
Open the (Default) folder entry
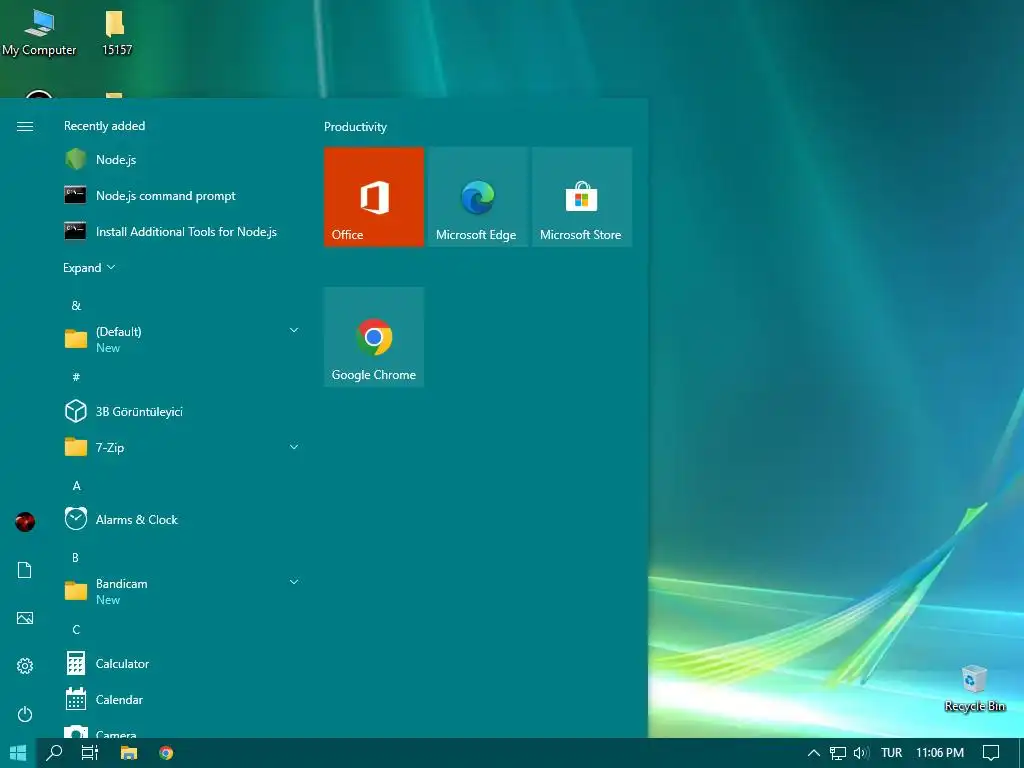pyautogui.click(x=182, y=339)
